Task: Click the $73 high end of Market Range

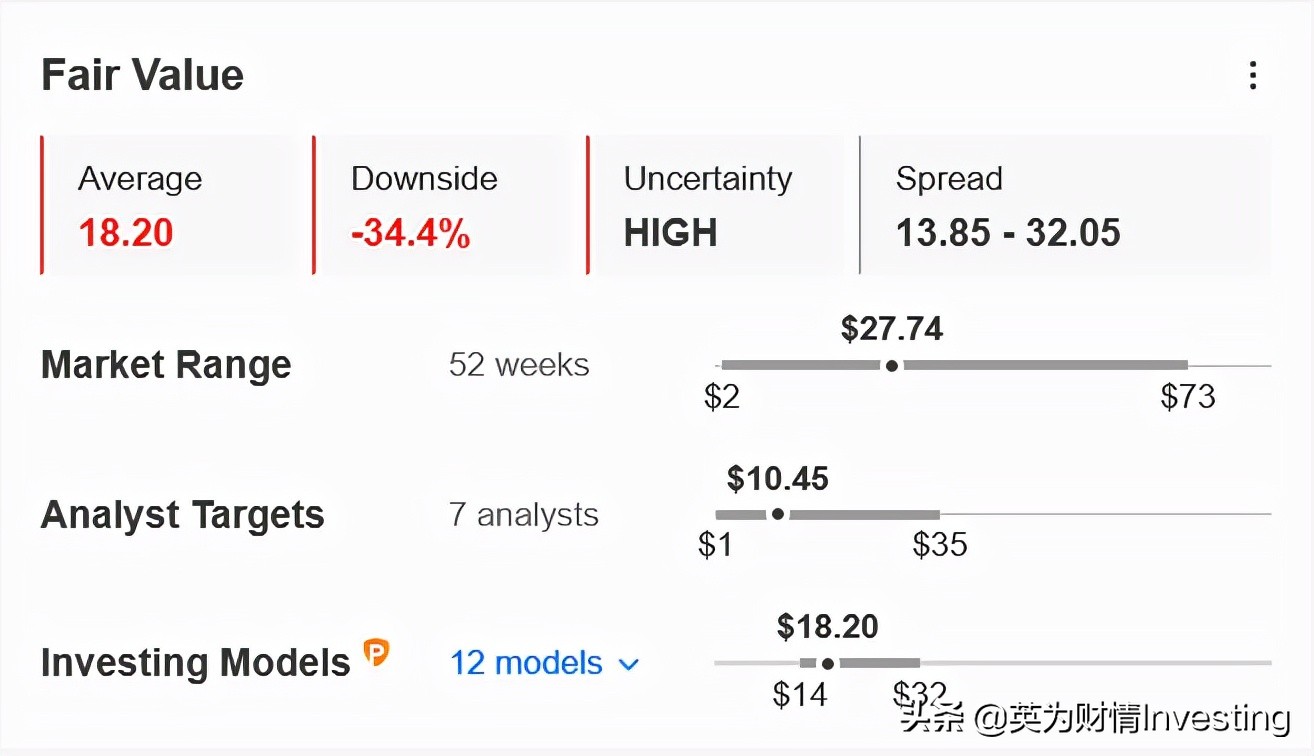Action: coord(1188,397)
